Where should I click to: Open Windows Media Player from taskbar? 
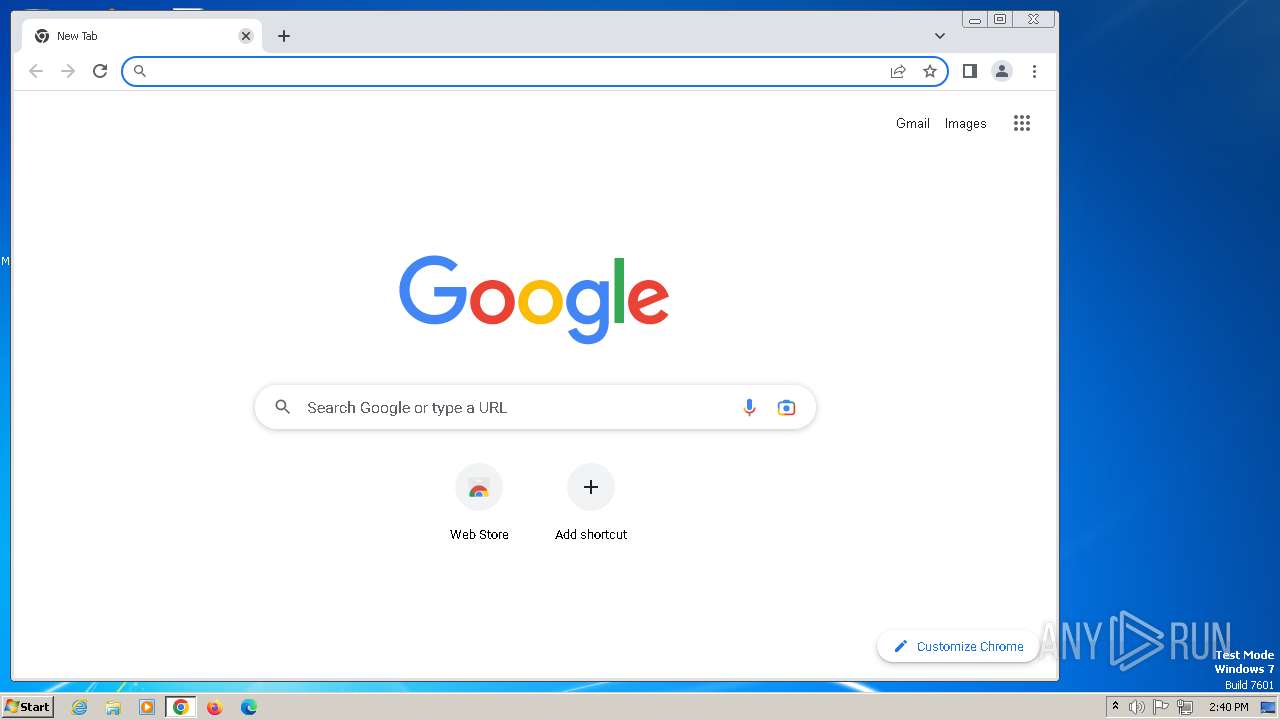(147, 707)
